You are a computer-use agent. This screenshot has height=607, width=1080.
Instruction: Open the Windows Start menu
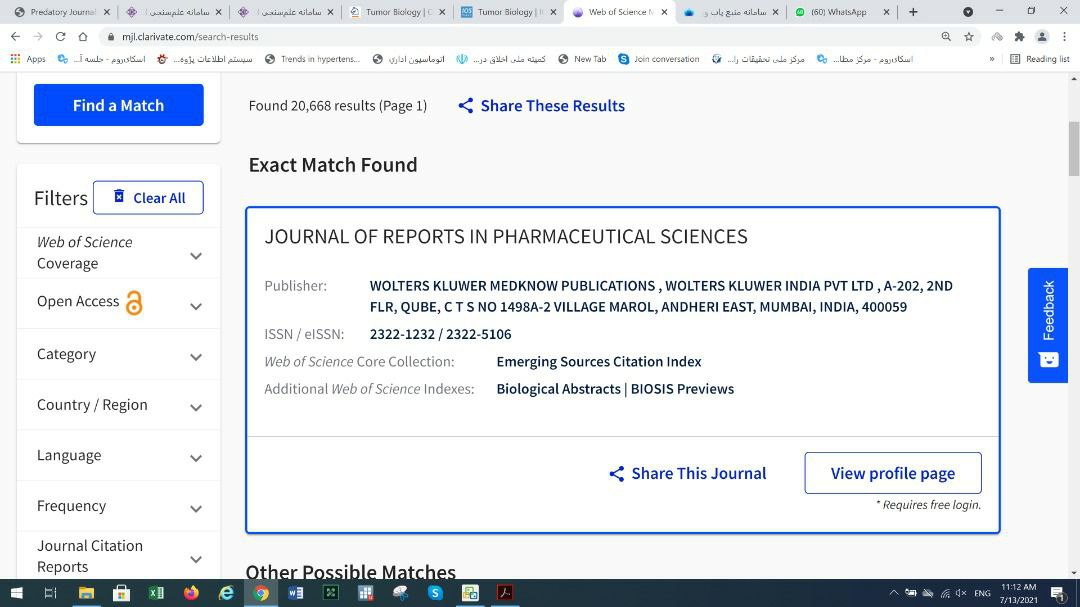pyautogui.click(x=17, y=593)
